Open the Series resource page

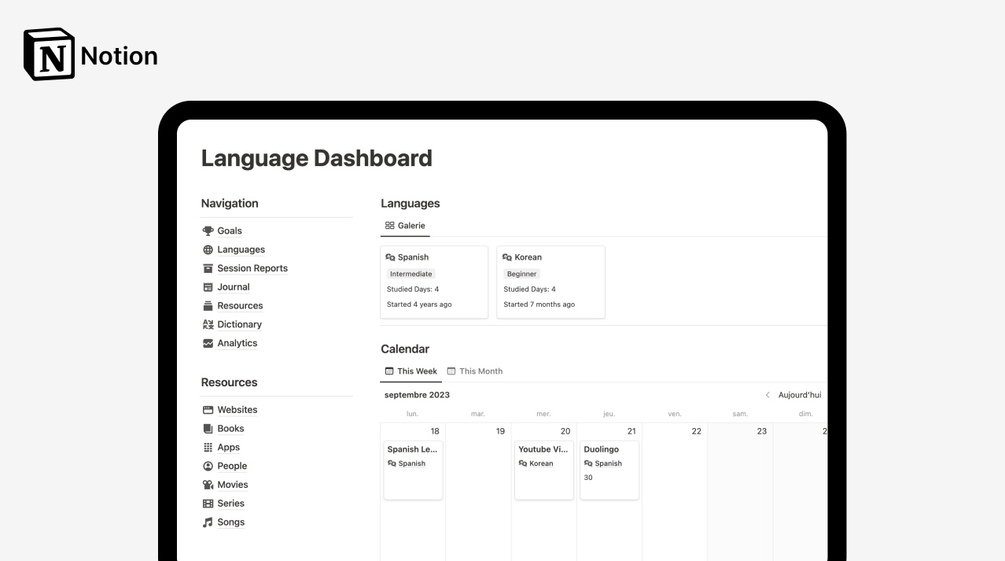tap(231, 503)
